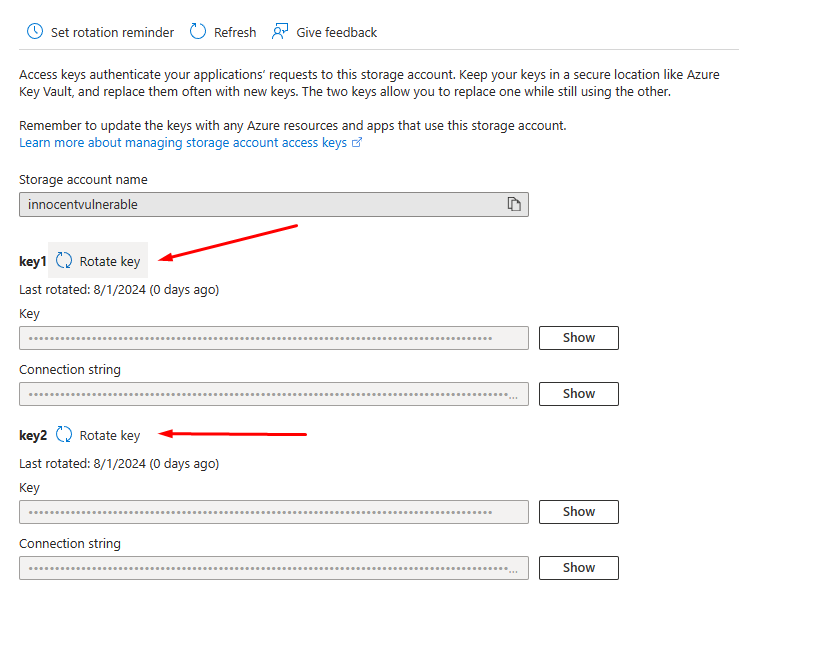Click the Give feedback person icon
The height and width of the screenshot is (655, 817).
click(x=279, y=32)
